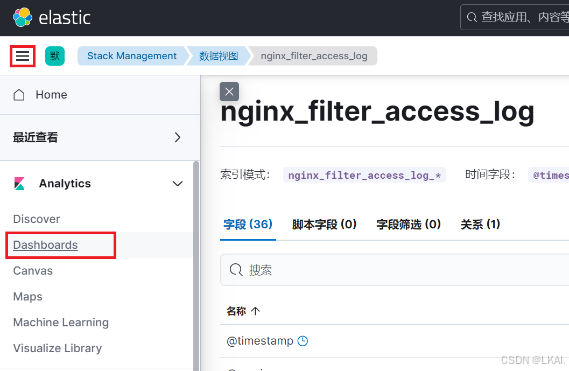Open Visualize Library from the sidebar
The height and width of the screenshot is (371, 569).
(57, 348)
